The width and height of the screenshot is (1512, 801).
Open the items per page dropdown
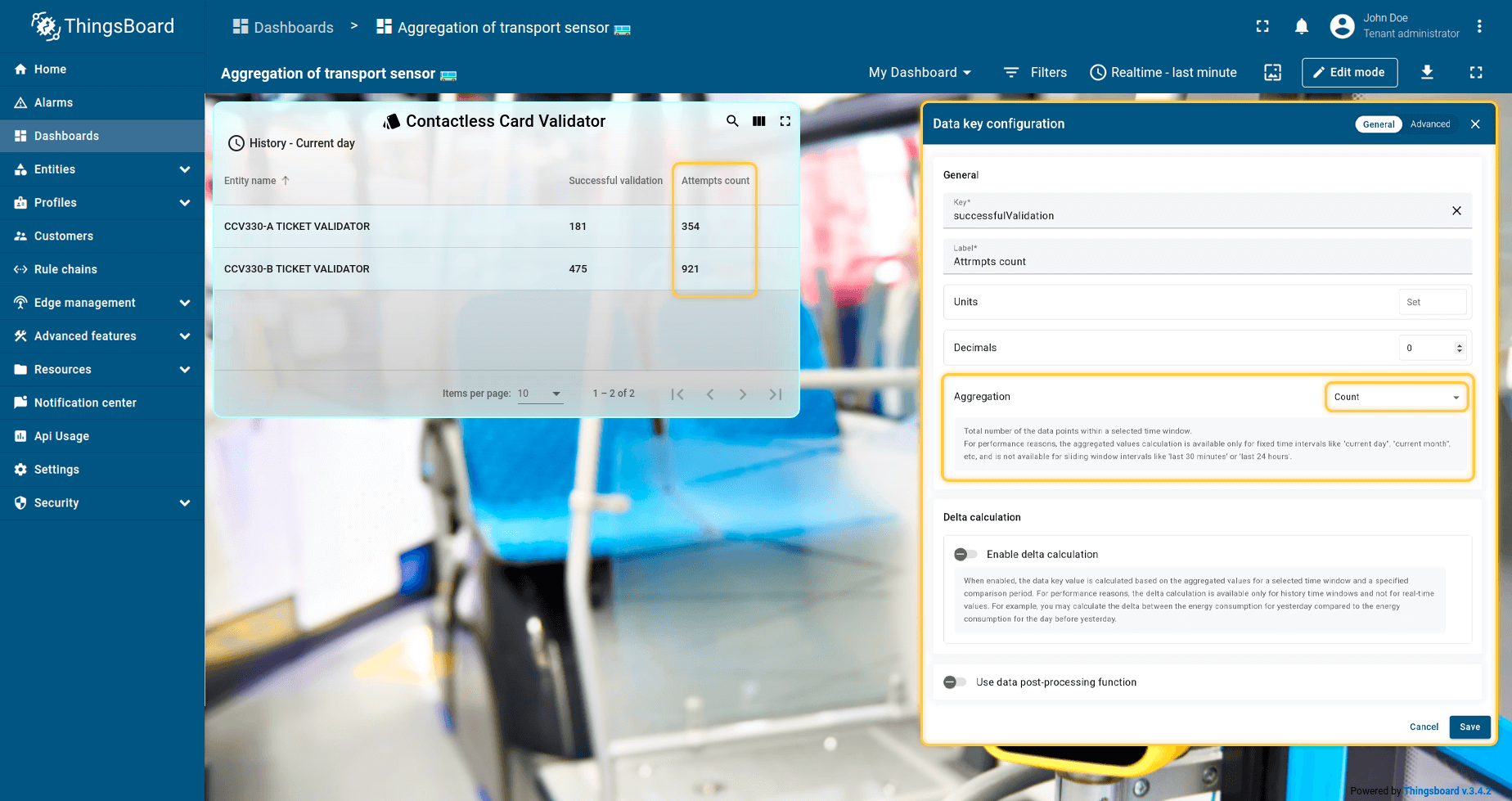(x=540, y=394)
